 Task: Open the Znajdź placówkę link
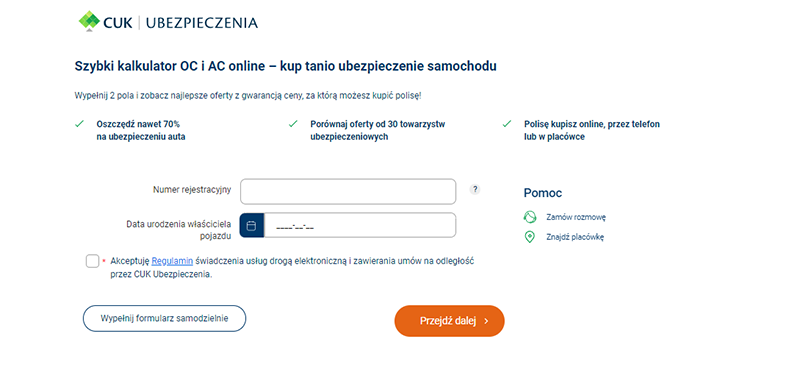(575, 237)
